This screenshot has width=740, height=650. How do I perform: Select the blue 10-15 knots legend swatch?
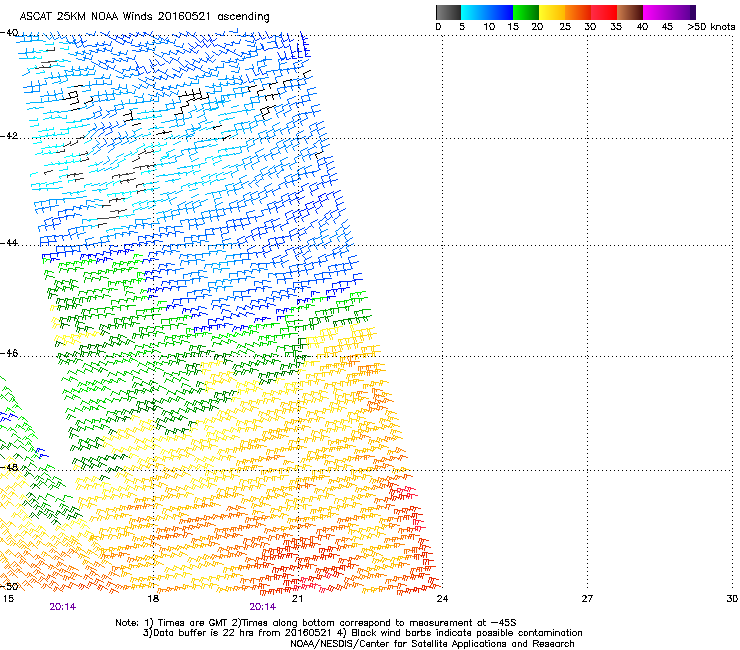pos(500,12)
